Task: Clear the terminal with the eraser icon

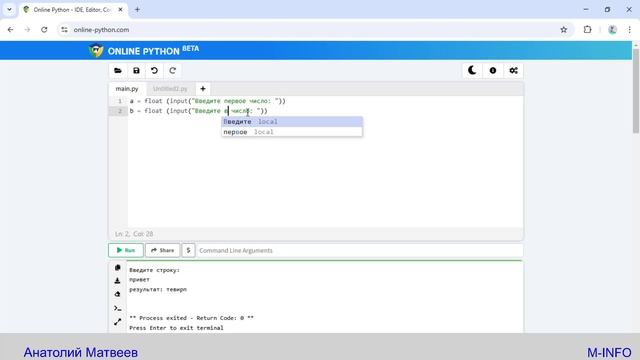Action: click(118, 294)
